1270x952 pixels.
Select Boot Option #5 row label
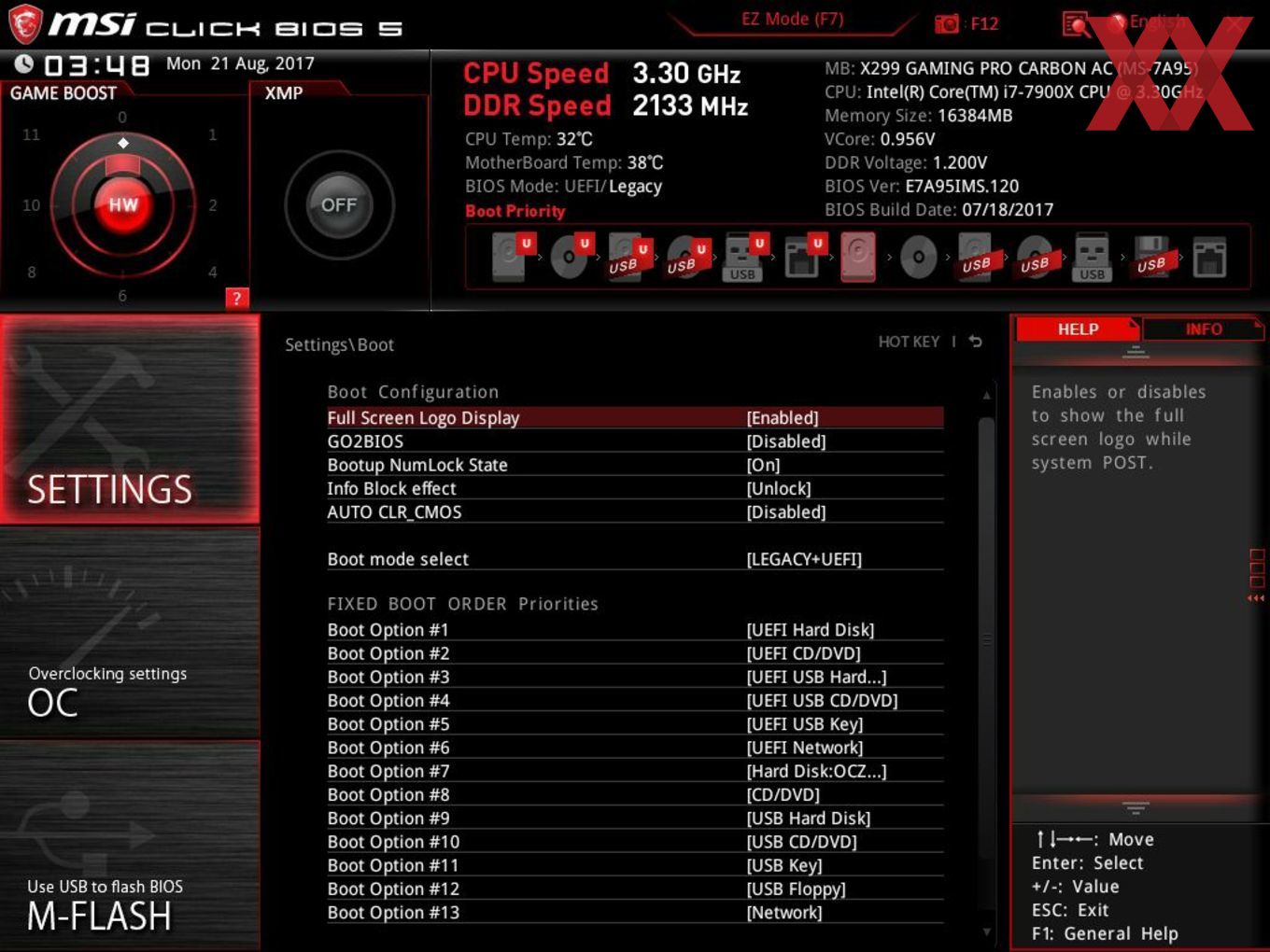coord(388,723)
